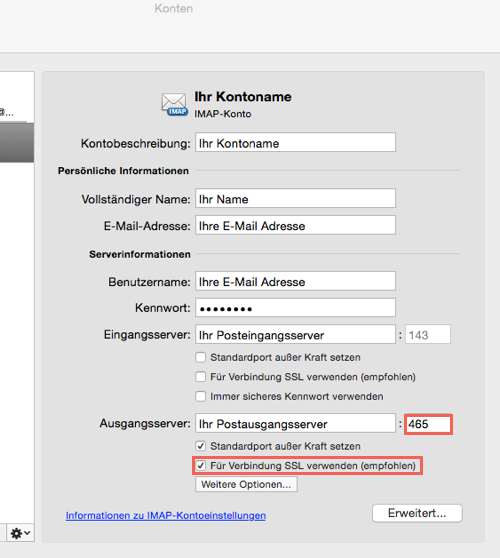This screenshot has height=558, width=500.
Task: Toggle SSL checkbox for the Ausgangsserver
Action: point(201,465)
